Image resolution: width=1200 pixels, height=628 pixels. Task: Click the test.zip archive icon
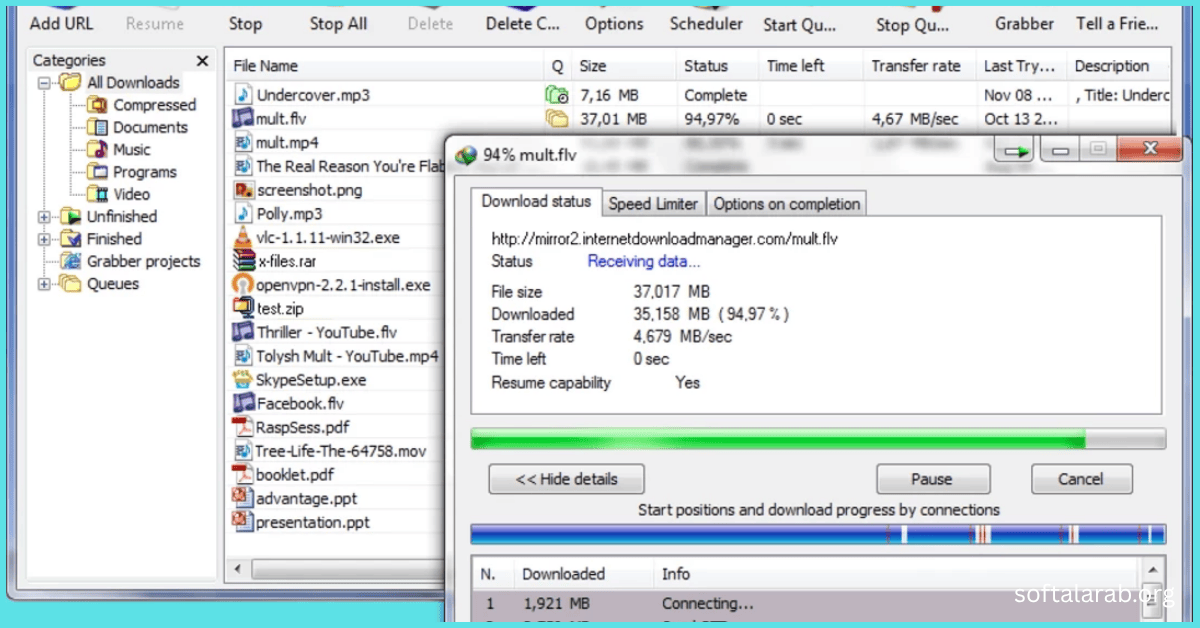(x=243, y=308)
